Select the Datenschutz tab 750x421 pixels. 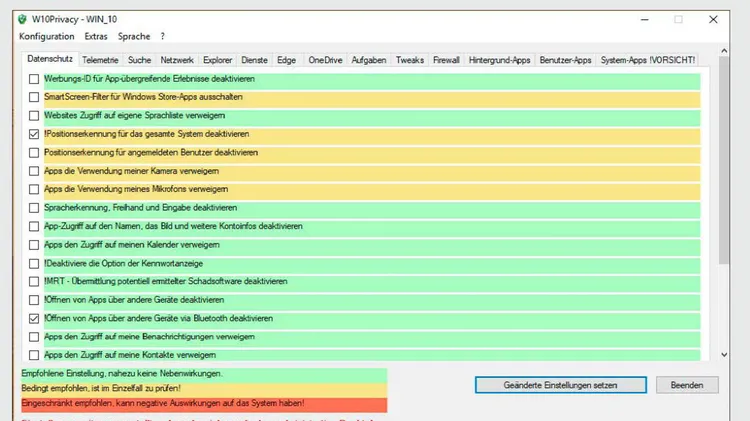pyautogui.click(x=50, y=59)
